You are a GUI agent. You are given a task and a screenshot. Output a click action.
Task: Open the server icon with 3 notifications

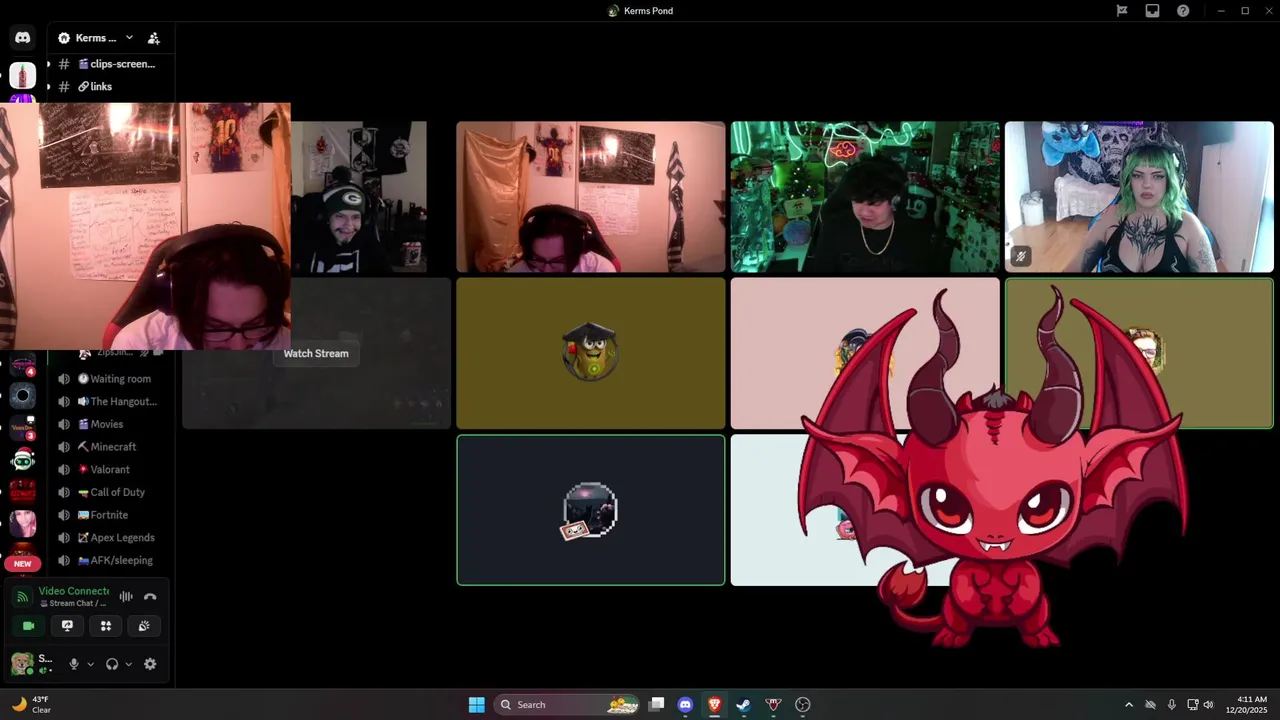(x=22, y=428)
